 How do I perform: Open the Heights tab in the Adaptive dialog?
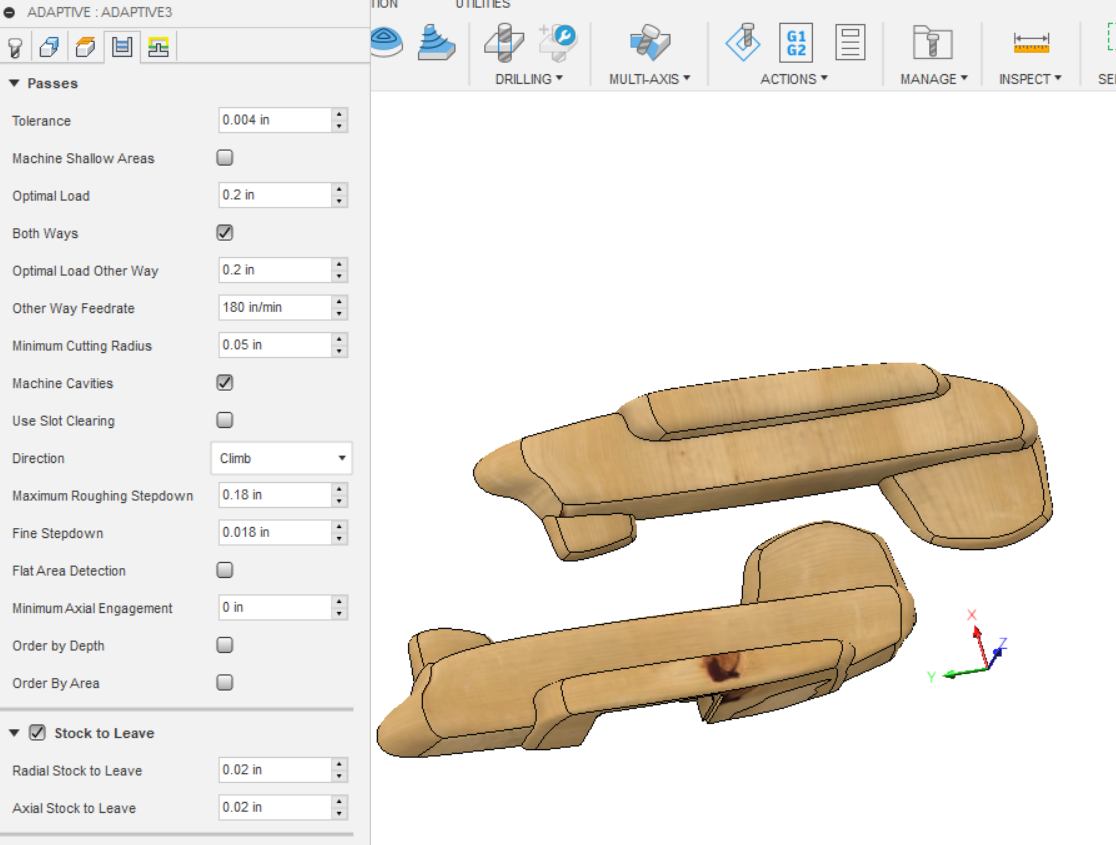pyautogui.click(x=84, y=48)
